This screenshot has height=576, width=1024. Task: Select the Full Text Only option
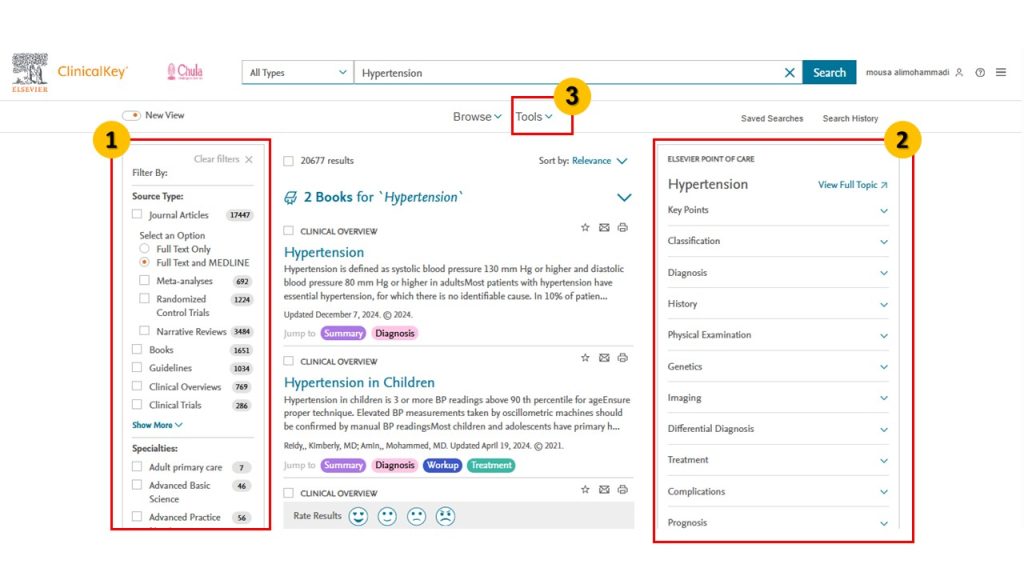(x=144, y=248)
